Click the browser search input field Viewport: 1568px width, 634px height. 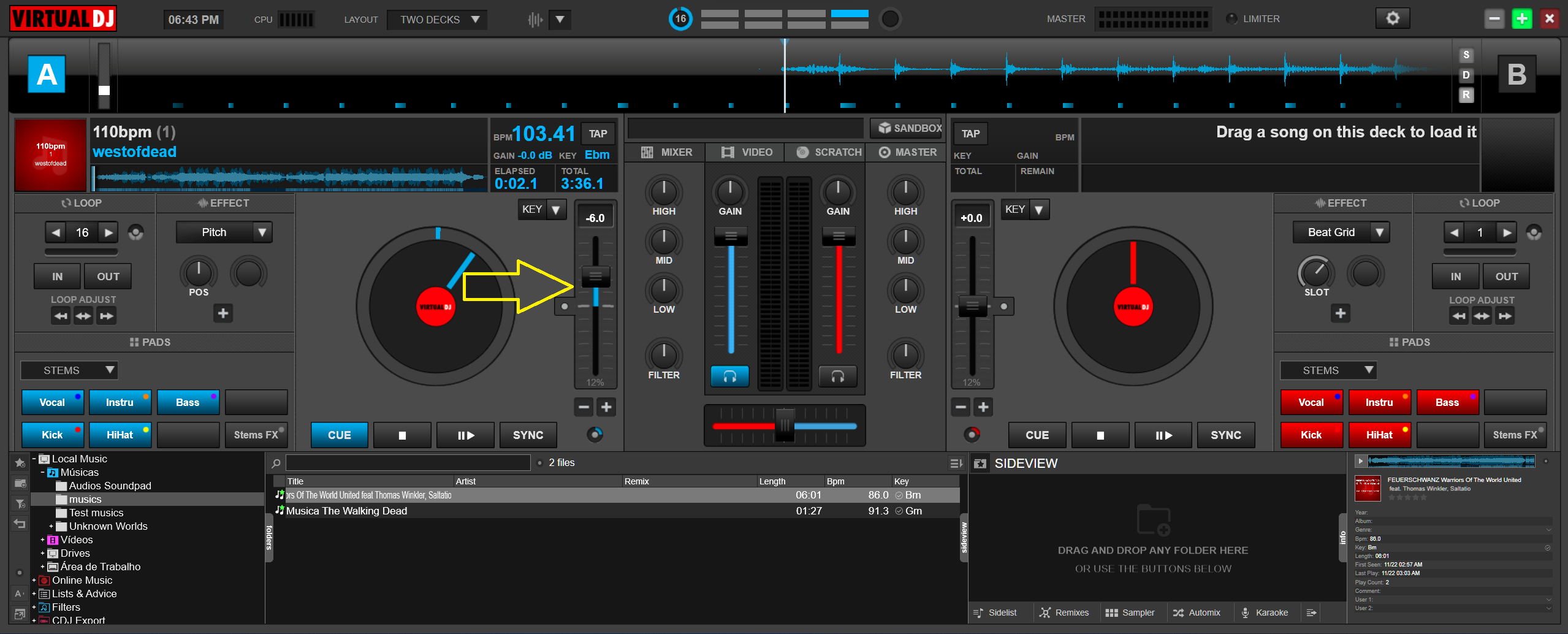click(x=408, y=463)
